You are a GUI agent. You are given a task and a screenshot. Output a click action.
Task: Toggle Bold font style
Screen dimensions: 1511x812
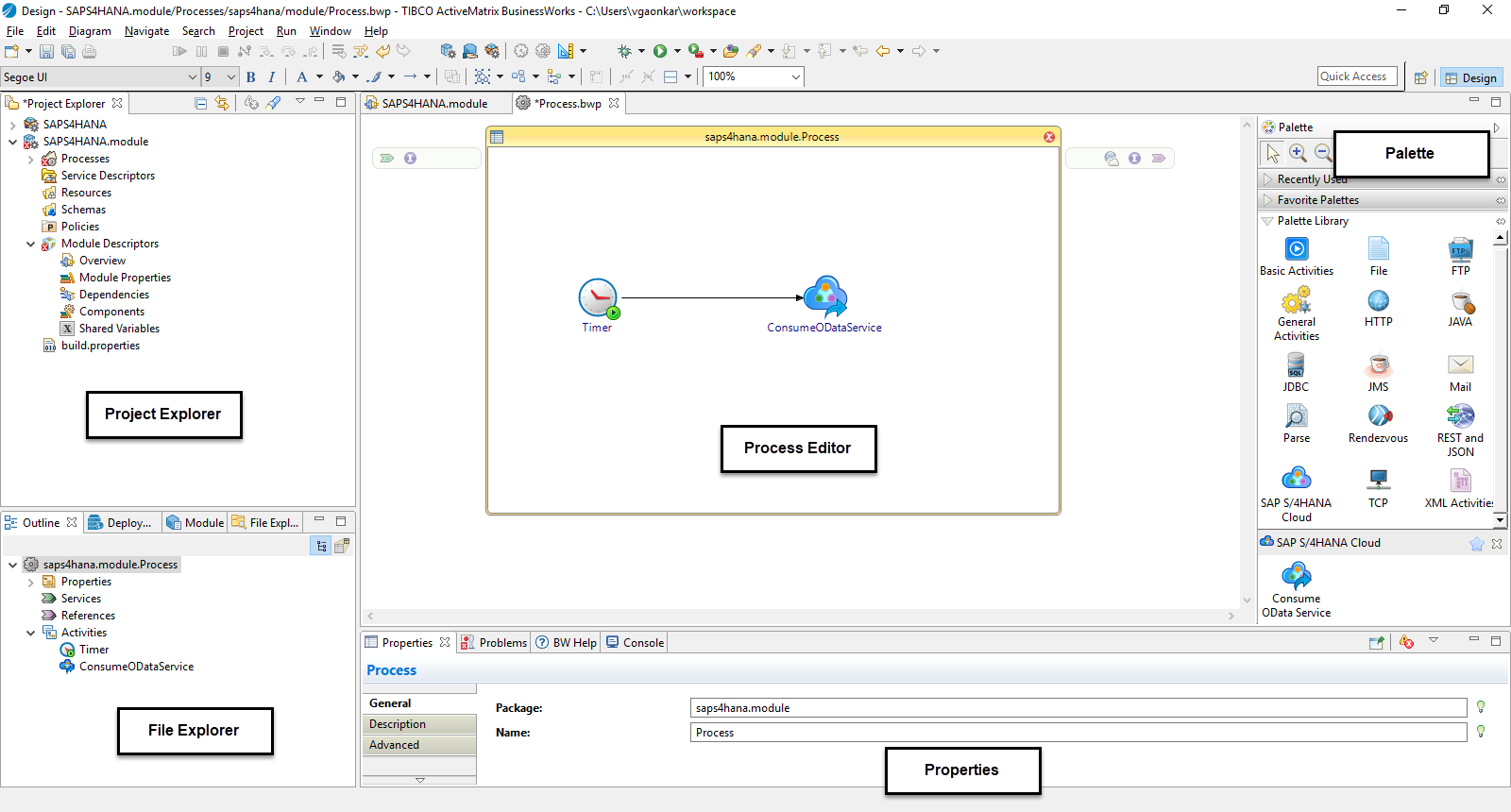[x=251, y=77]
